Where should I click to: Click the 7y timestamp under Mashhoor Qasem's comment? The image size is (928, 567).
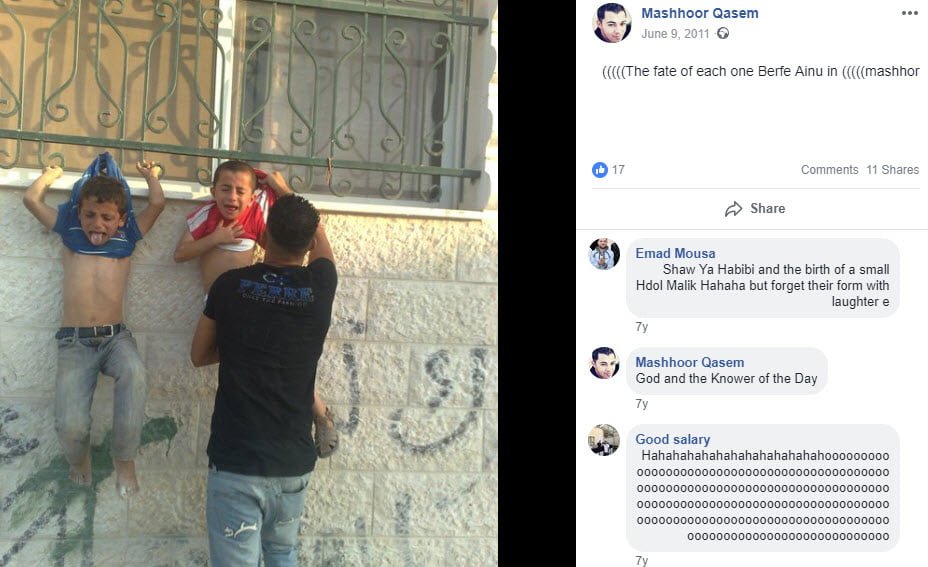(642, 404)
